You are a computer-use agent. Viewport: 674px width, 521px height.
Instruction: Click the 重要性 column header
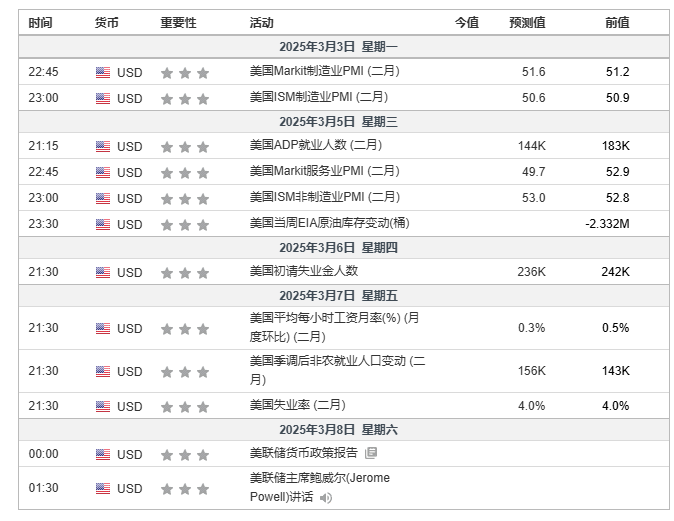coord(178,22)
